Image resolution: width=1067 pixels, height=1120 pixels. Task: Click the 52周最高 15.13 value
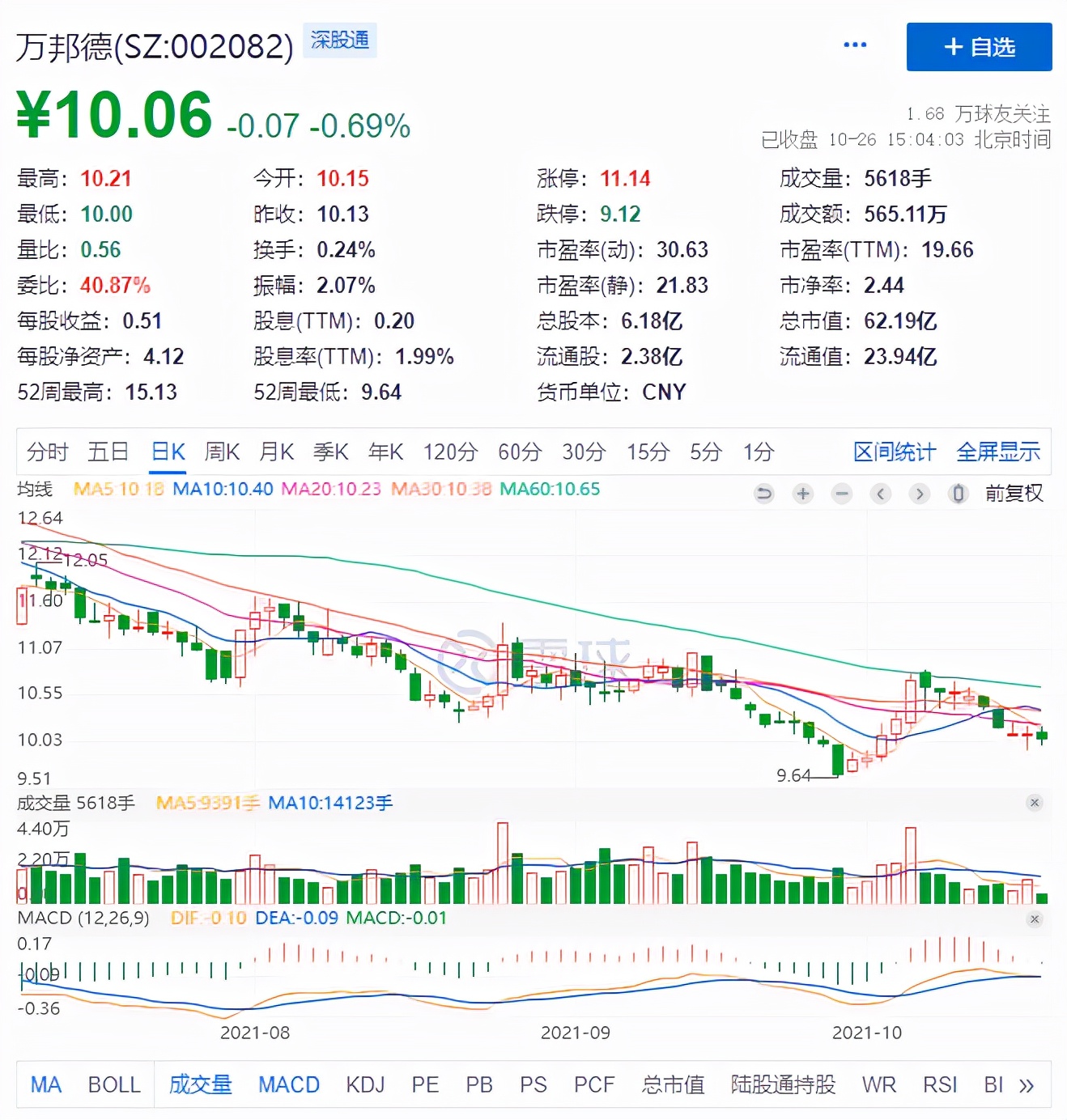tap(97, 392)
